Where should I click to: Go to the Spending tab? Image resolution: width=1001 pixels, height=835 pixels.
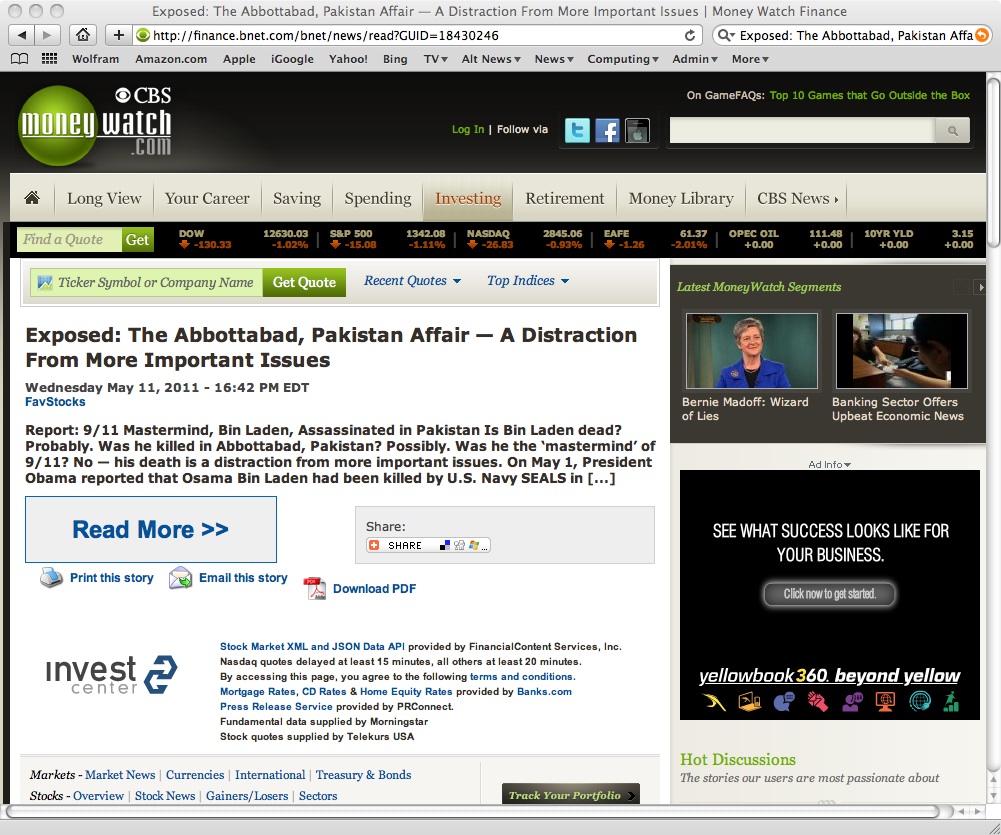pyautogui.click(x=378, y=198)
